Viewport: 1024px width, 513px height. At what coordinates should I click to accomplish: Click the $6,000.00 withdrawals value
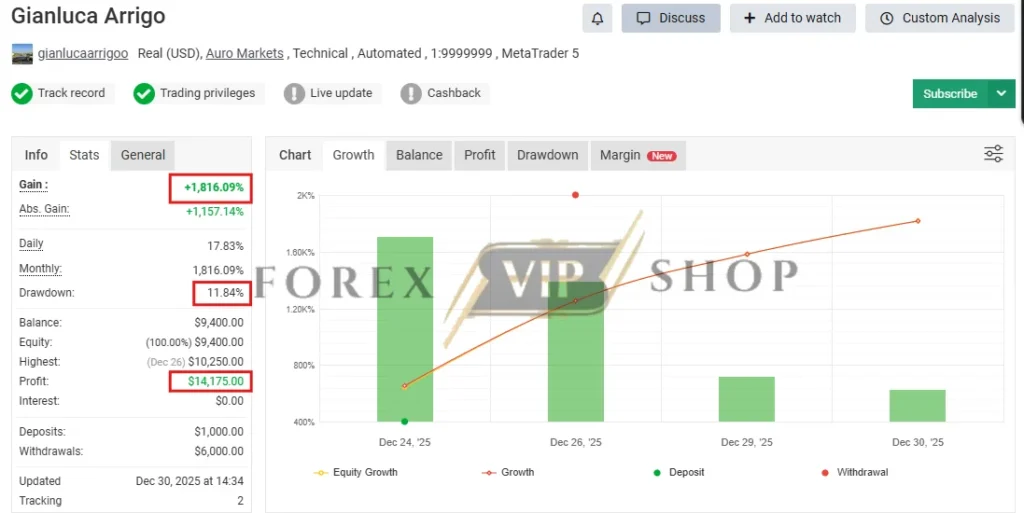click(x=219, y=452)
